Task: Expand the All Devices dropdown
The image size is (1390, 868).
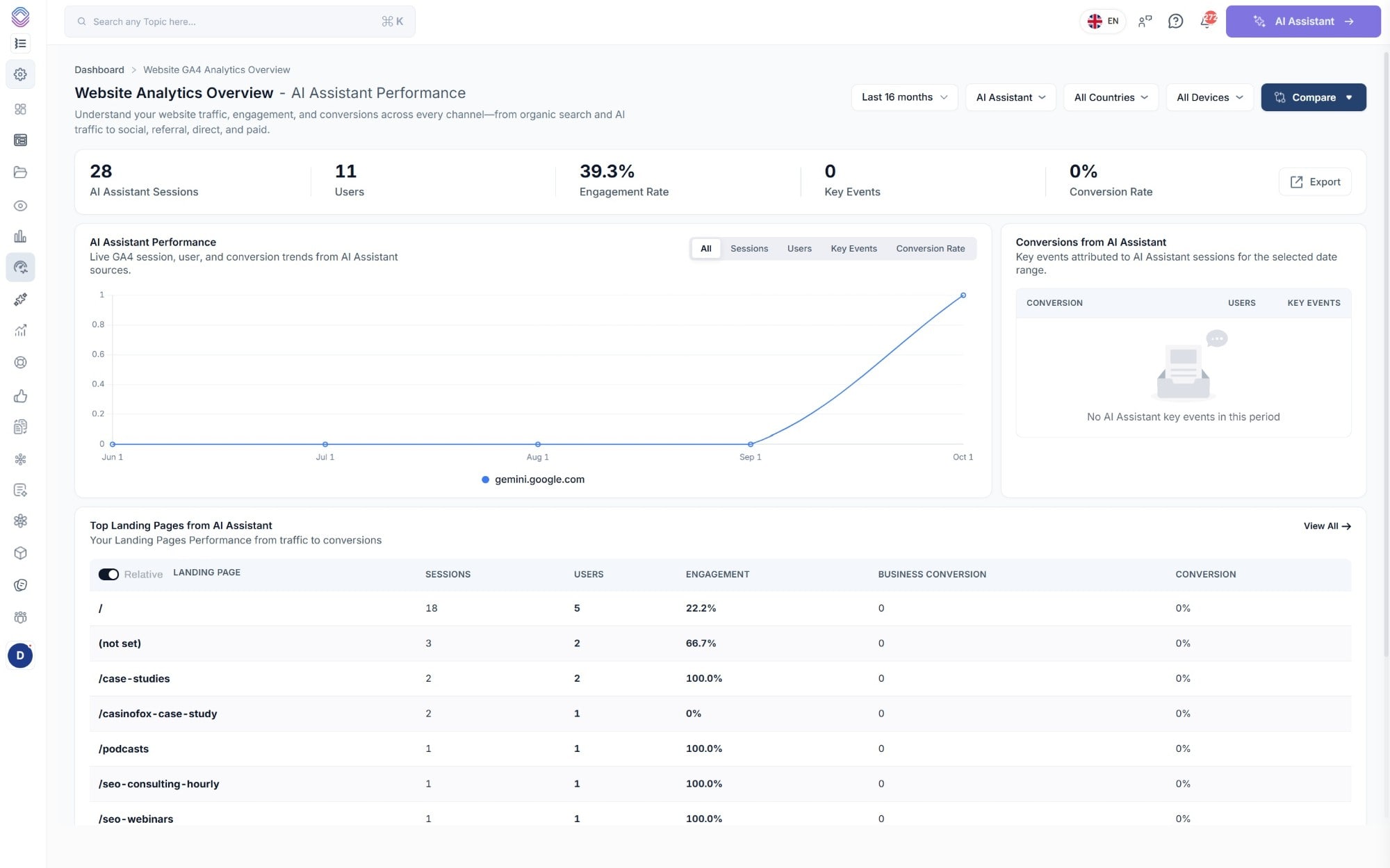Action: (x=1209, y=97)
